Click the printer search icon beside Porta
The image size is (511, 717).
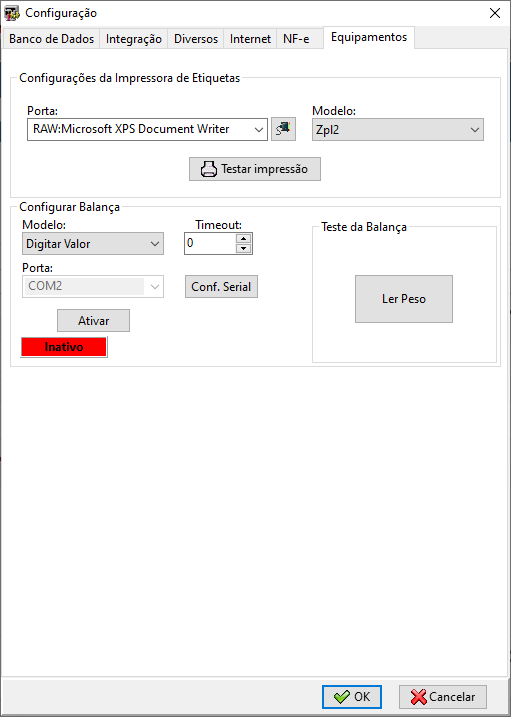283,129
